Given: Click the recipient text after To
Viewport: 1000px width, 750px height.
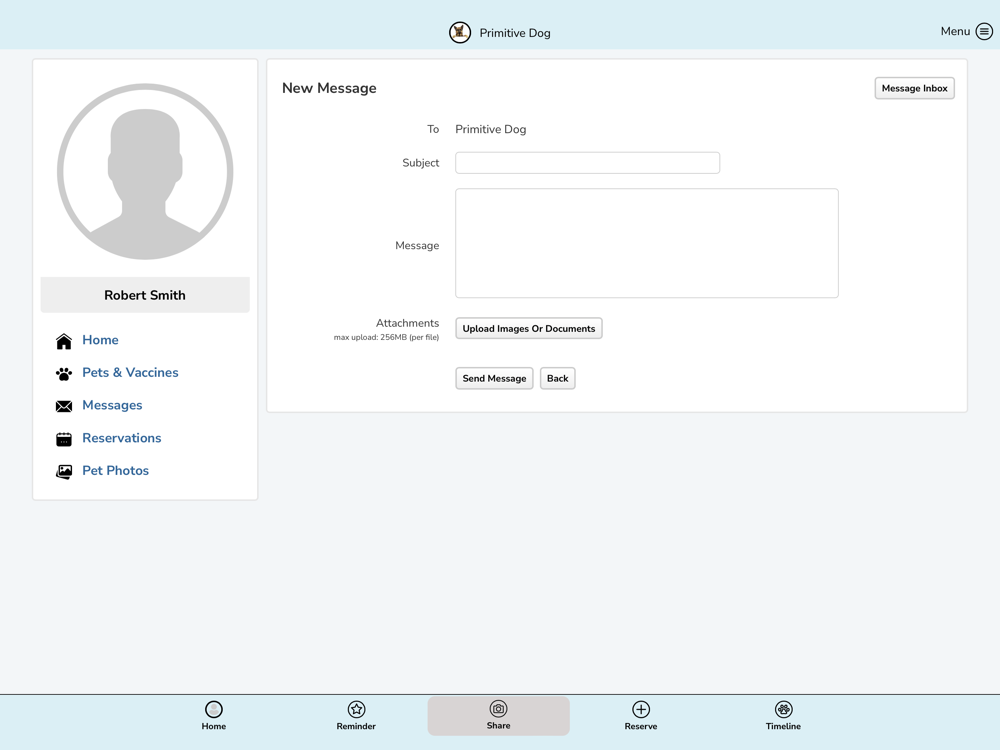Looking at the screenshot, I should (490, 129).
